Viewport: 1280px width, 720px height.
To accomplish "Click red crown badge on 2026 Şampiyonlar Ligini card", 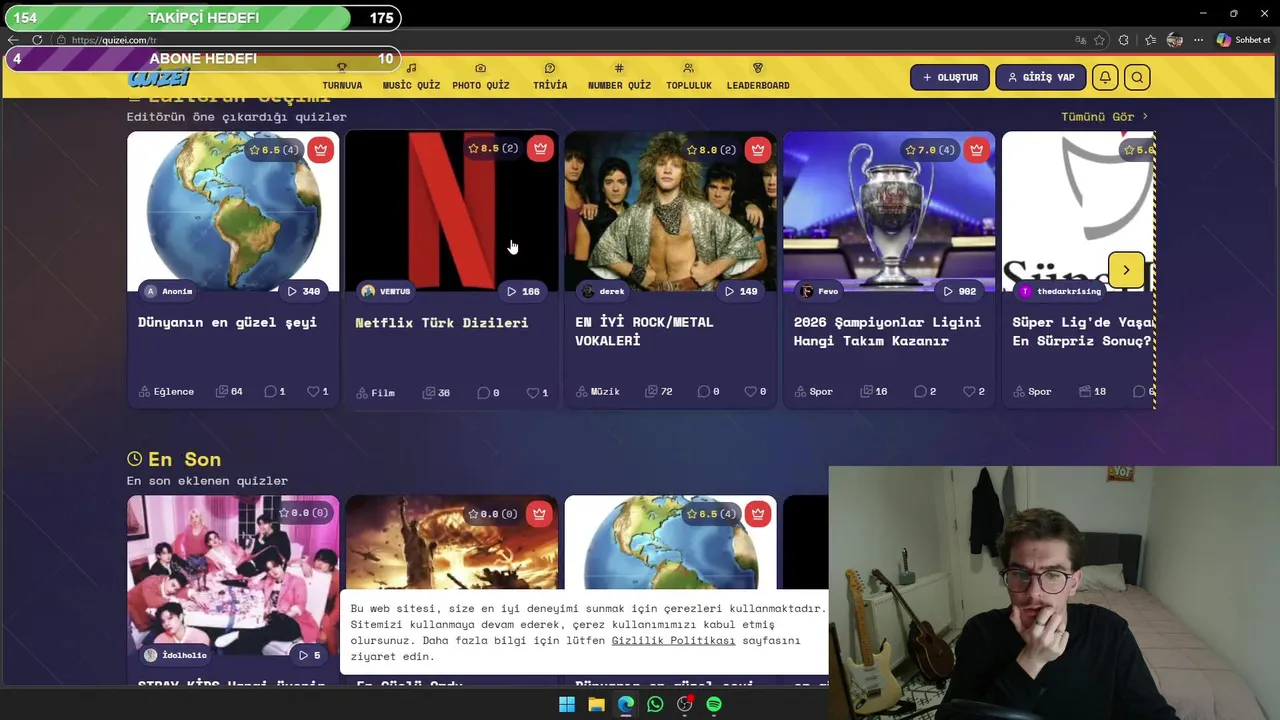I will coord(976,150).
